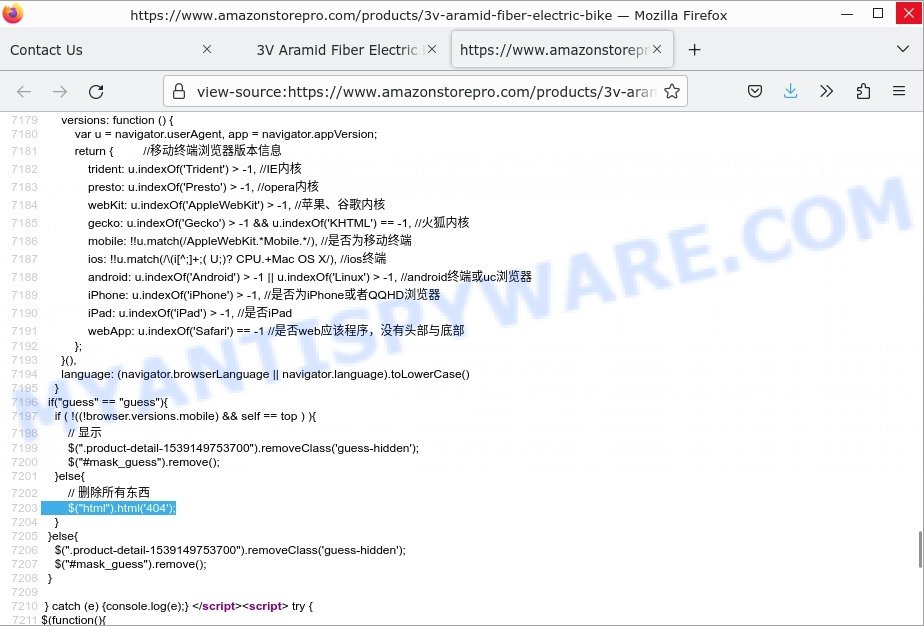Open the Save to Pocket button
924x626 pixels.
[x=755, y=91]
